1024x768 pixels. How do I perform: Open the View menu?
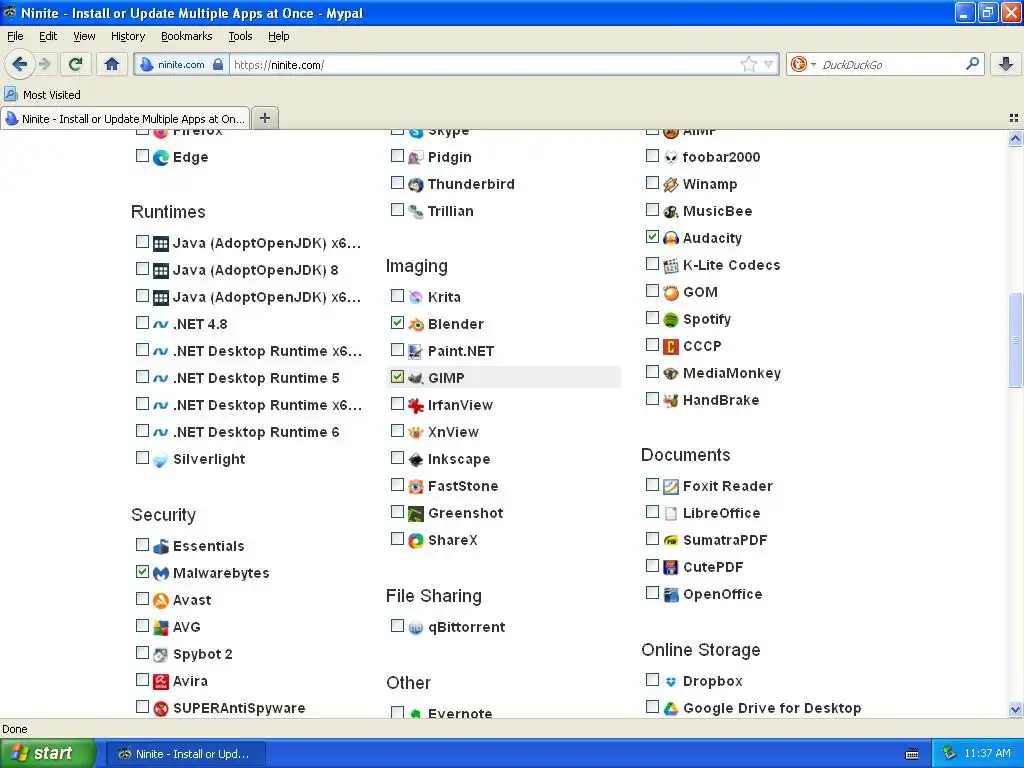coord(84,37)
